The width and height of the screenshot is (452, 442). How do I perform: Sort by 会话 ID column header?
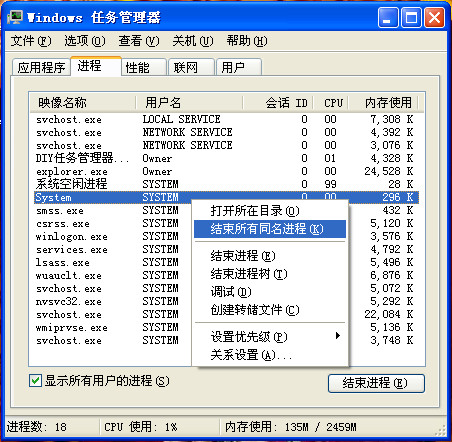278,102
